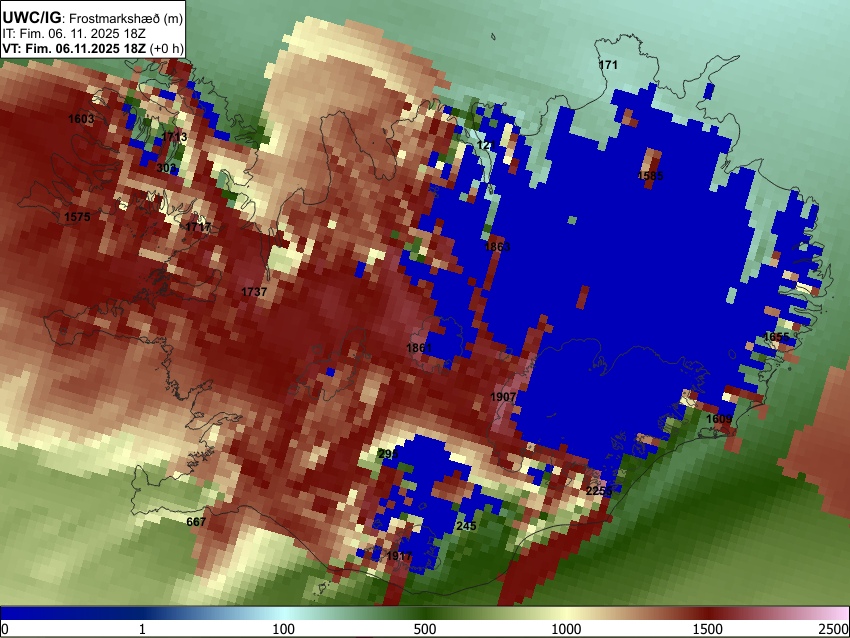Click the 'VT: Fim. 06.11.2025 18Z (+0 h)' line

92,48
